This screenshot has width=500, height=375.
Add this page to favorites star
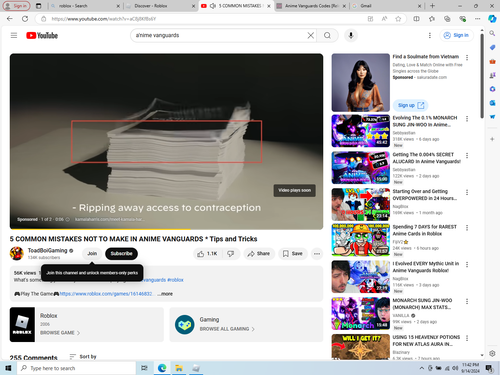(x=398, y=19)
